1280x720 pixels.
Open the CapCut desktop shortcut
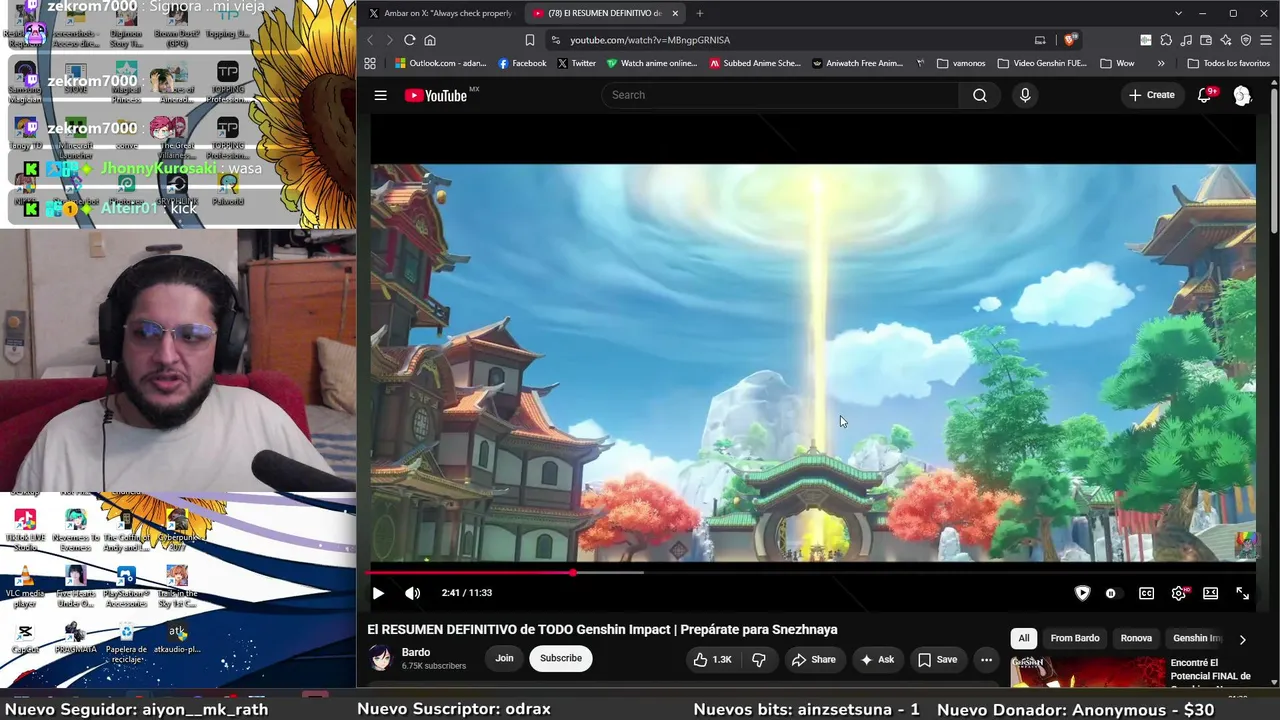tap(25, 638)
